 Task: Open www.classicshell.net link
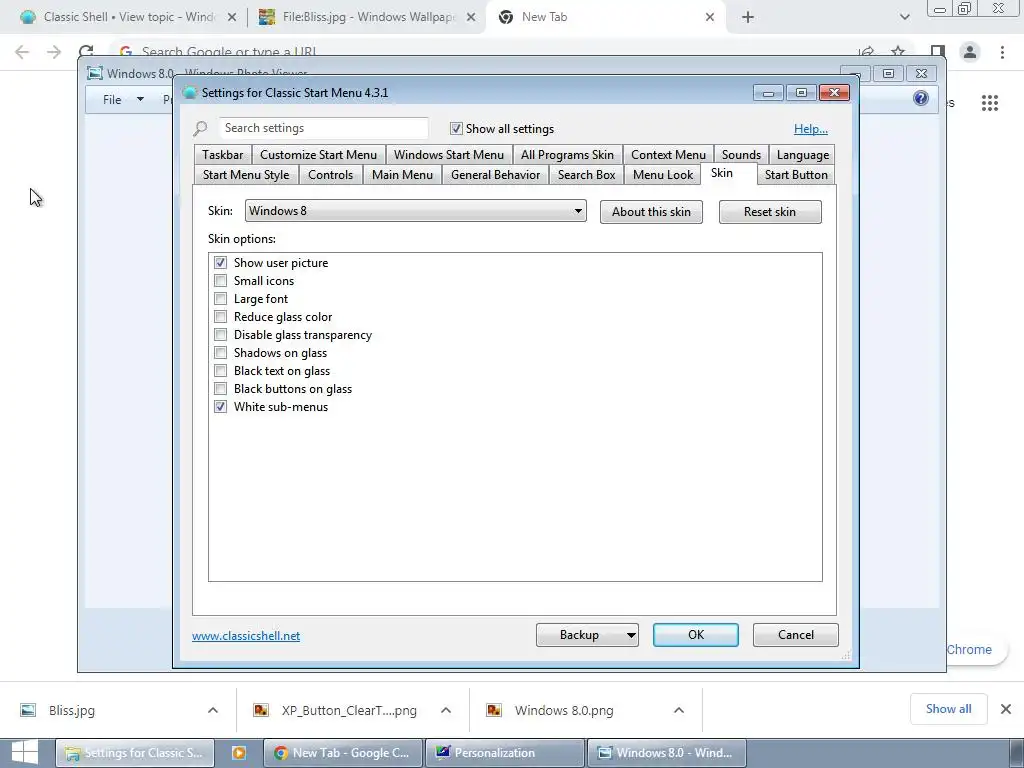(246, 635)
